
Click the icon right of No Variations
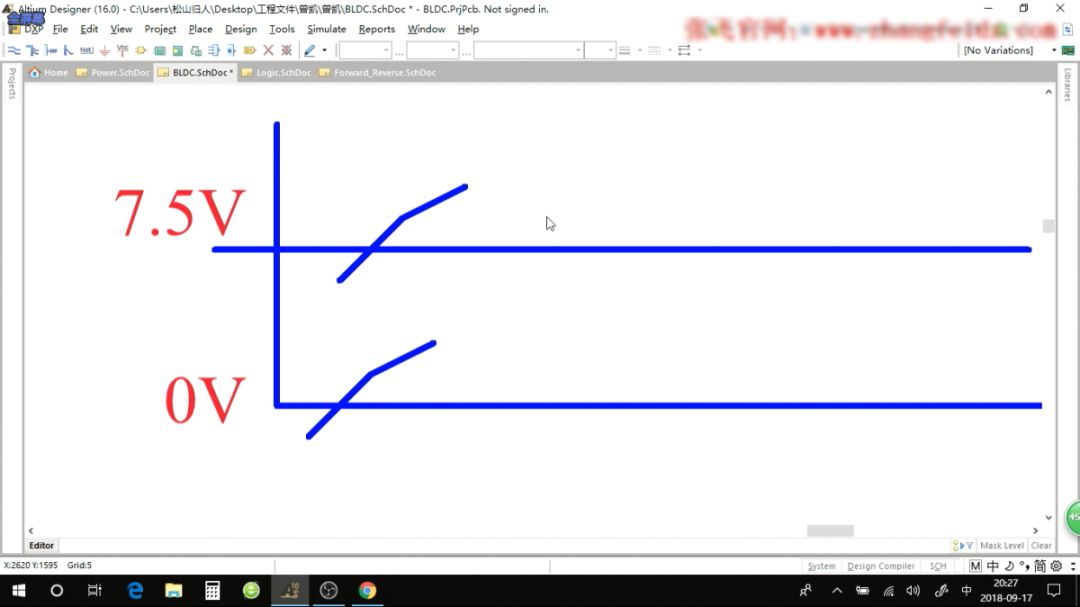tap(1068, 50)
